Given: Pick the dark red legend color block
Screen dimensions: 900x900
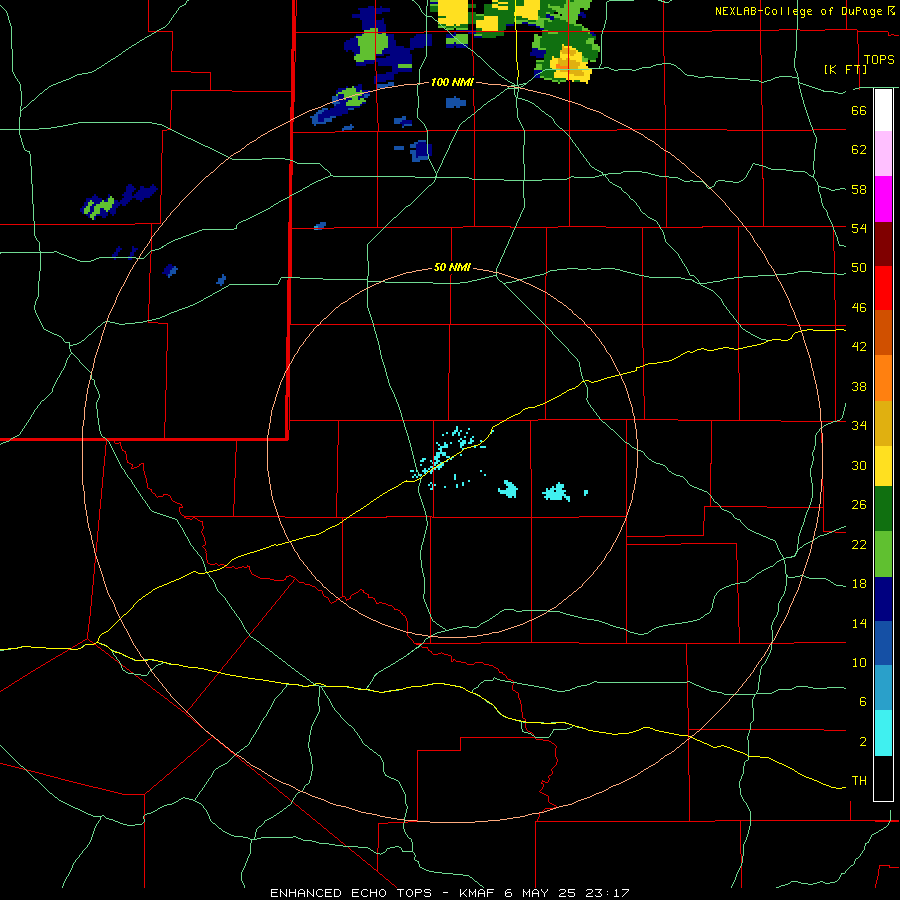Looking at the screenshot, I should point(883,244).
